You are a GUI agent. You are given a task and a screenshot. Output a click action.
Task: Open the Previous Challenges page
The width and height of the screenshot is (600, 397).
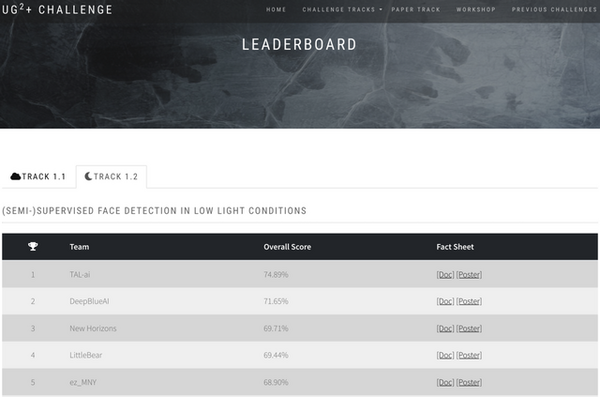click(554, 10)
